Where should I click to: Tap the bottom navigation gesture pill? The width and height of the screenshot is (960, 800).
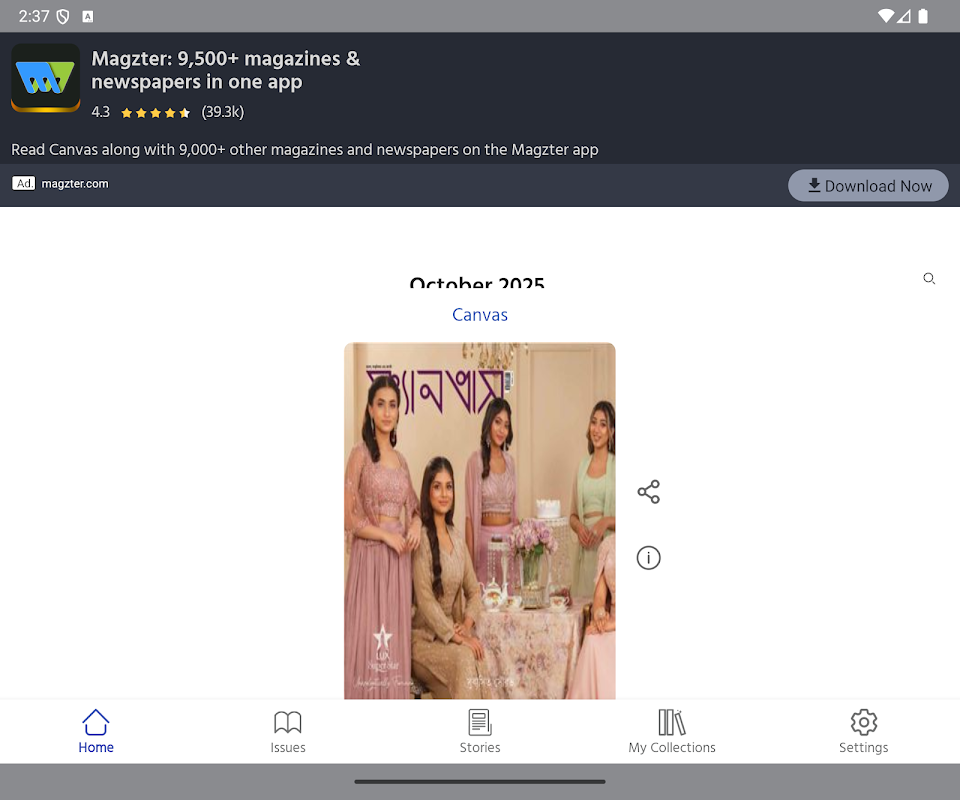coord(480,781)
